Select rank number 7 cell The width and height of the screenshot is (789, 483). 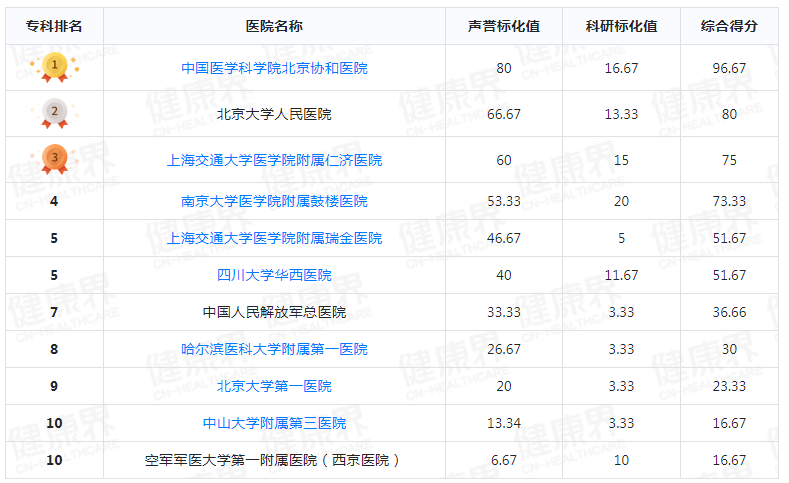pos(54,312)
